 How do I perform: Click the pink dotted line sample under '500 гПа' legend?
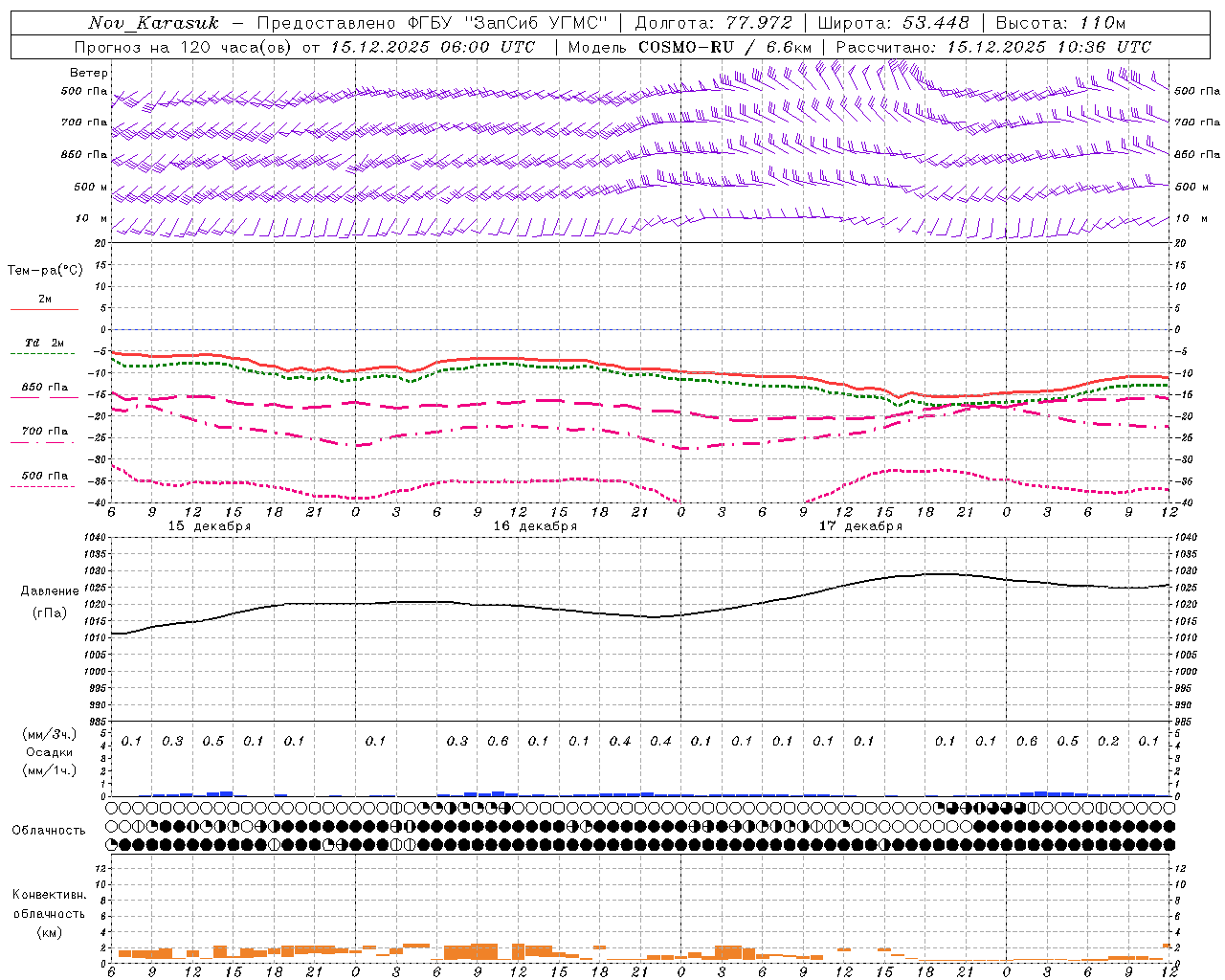click(x=42, y=486)
